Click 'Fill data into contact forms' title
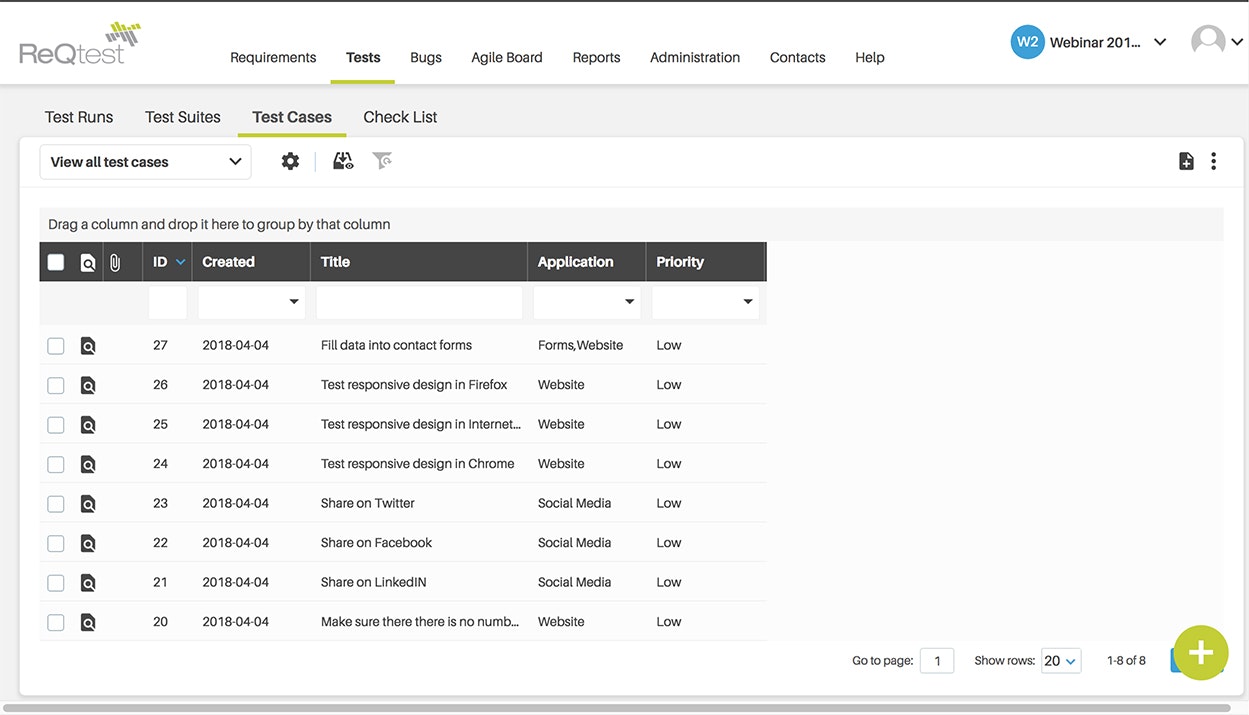 [x=396, y=345]
